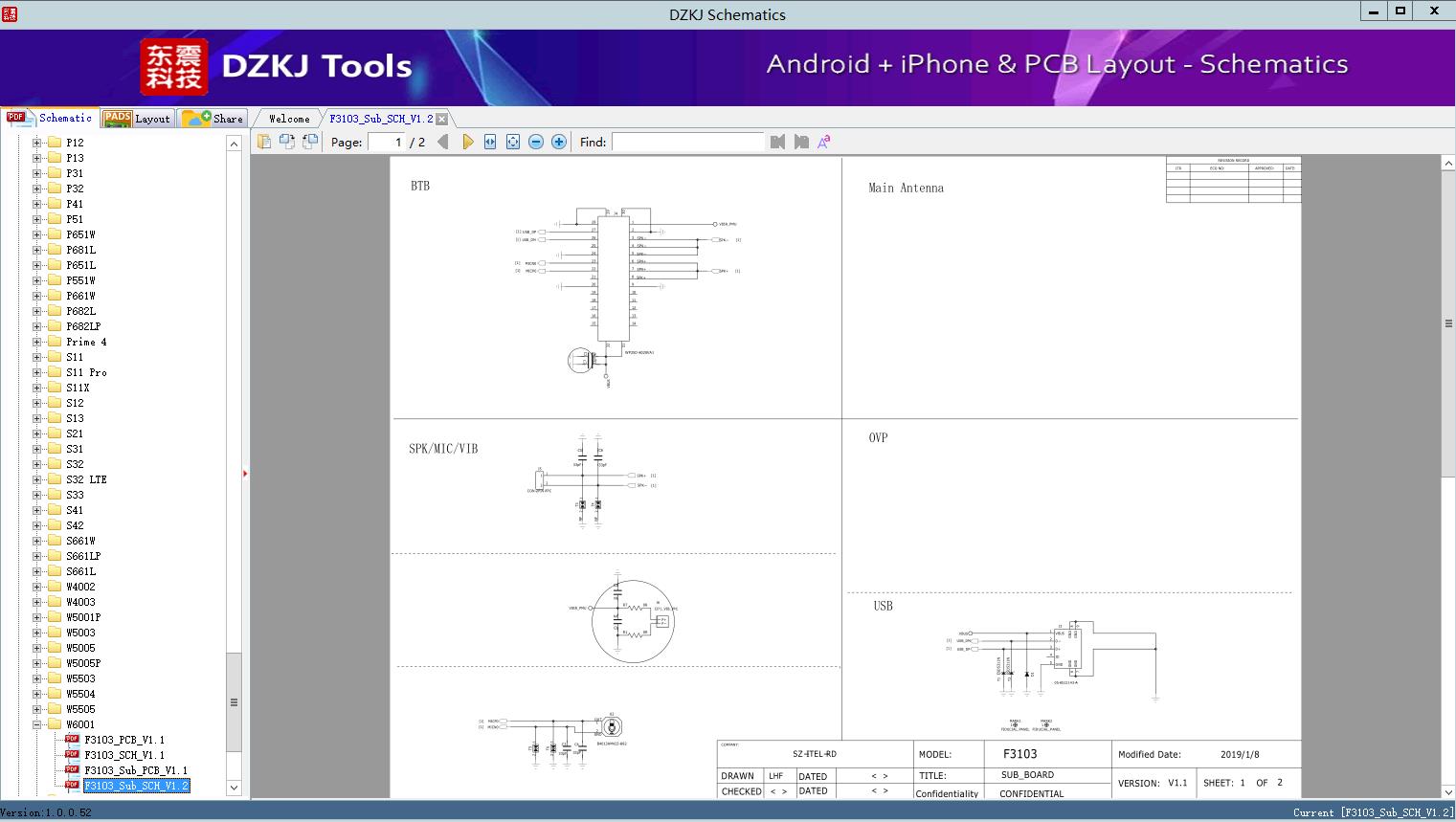Viewport: 1456px width, 822px height.
Task: Click the DZKJ red logo
Action: (x=173, y=67)
